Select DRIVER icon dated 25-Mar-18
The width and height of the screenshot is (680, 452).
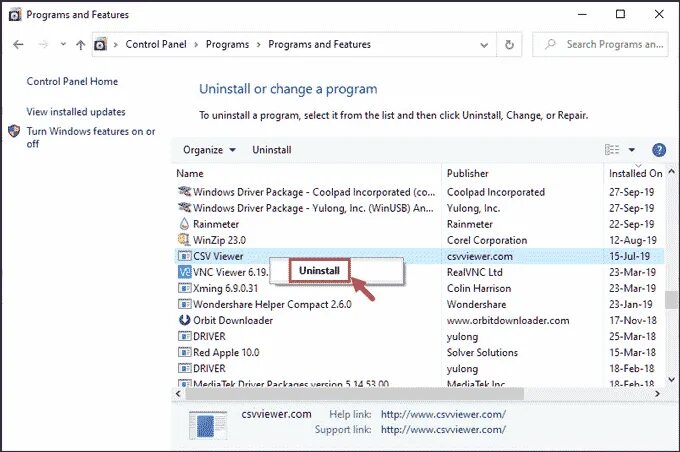coord(184,336)
